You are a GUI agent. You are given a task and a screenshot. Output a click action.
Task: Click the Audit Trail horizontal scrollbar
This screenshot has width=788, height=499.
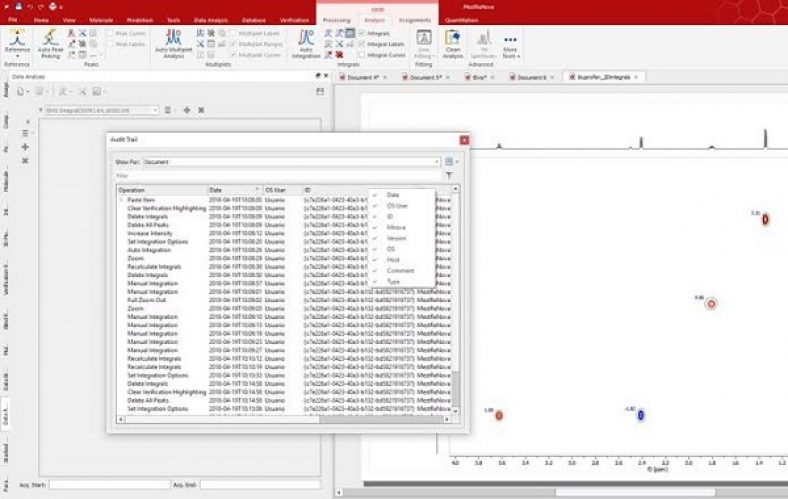[x=381, y=419]
